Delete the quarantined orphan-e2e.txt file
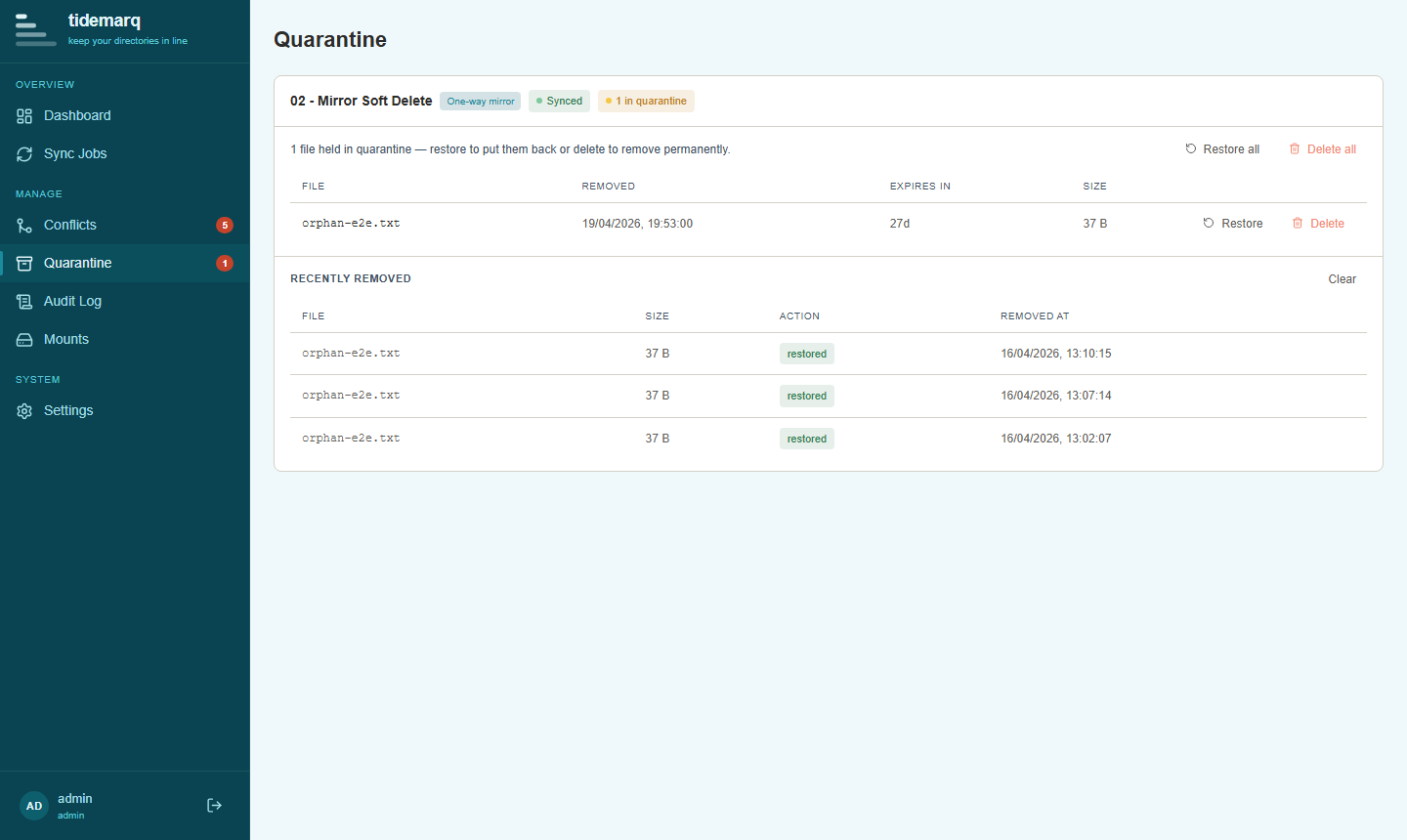Screen dimensions: 1407x840 [1318, 224]
